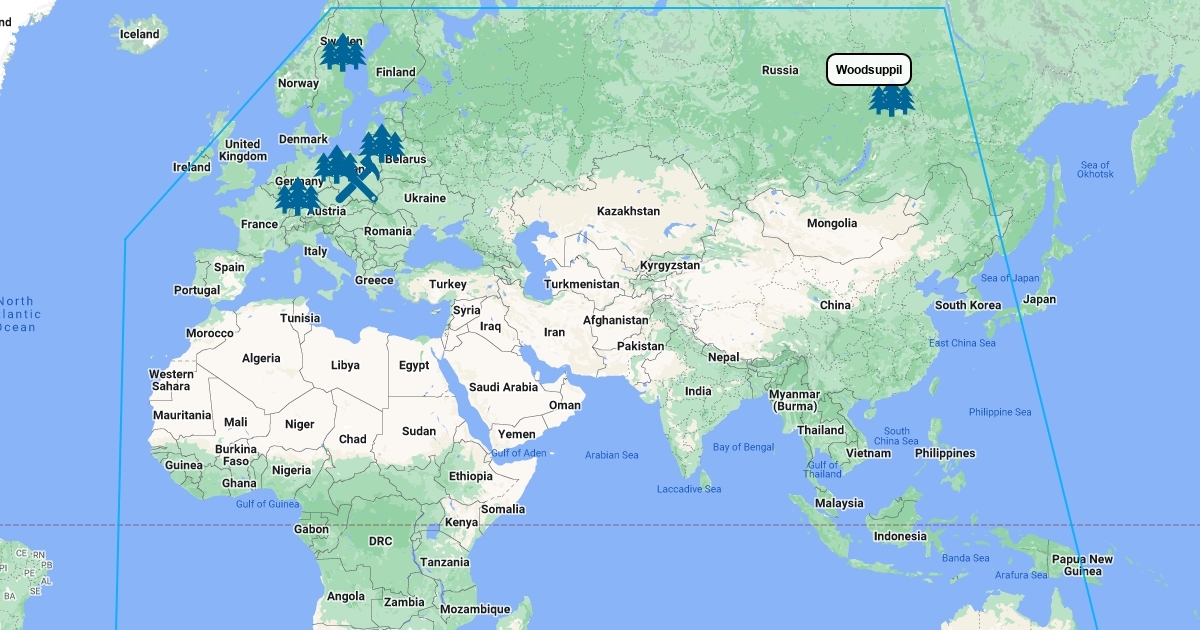Click the crossed hammers marker

tap(357, 183)
